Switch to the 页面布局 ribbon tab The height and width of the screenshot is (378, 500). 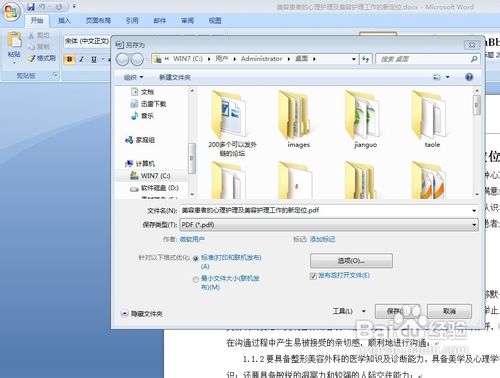point(98,21)
